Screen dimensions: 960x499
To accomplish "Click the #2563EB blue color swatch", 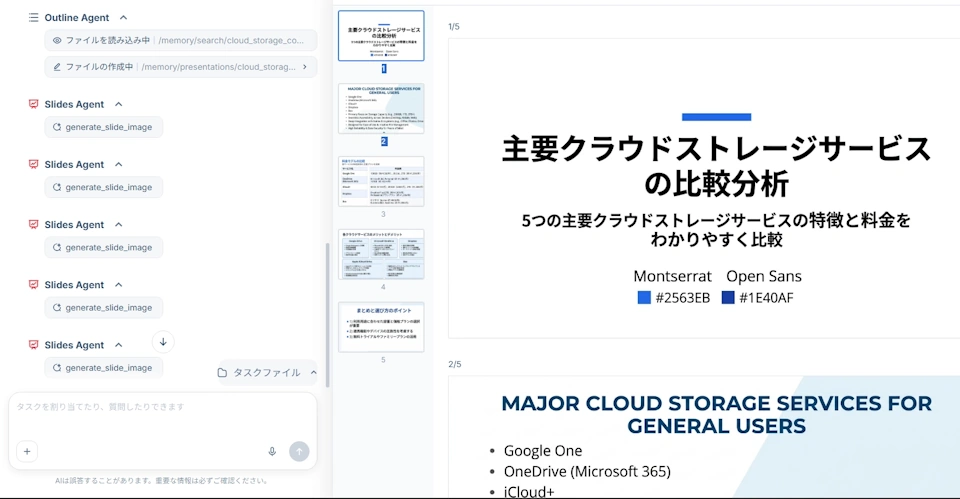I will (x=644, y=298).
